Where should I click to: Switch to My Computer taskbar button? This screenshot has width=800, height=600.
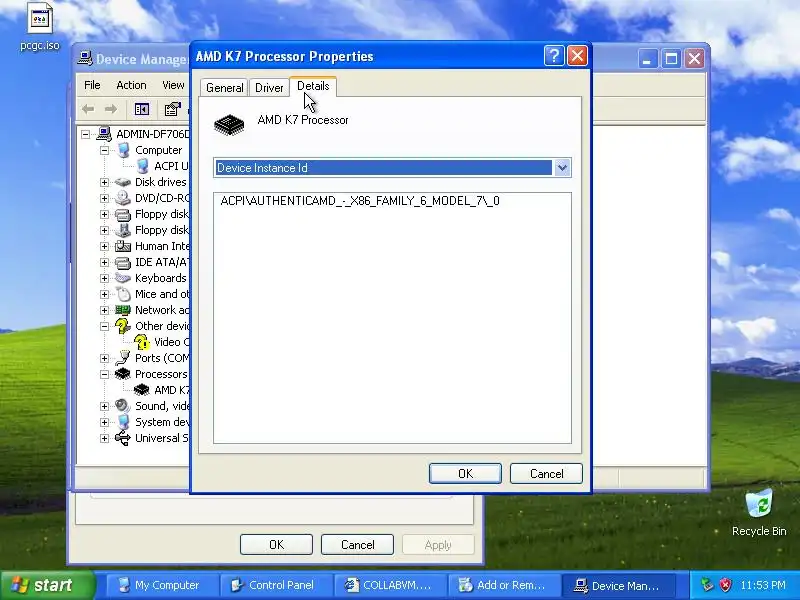162,586
